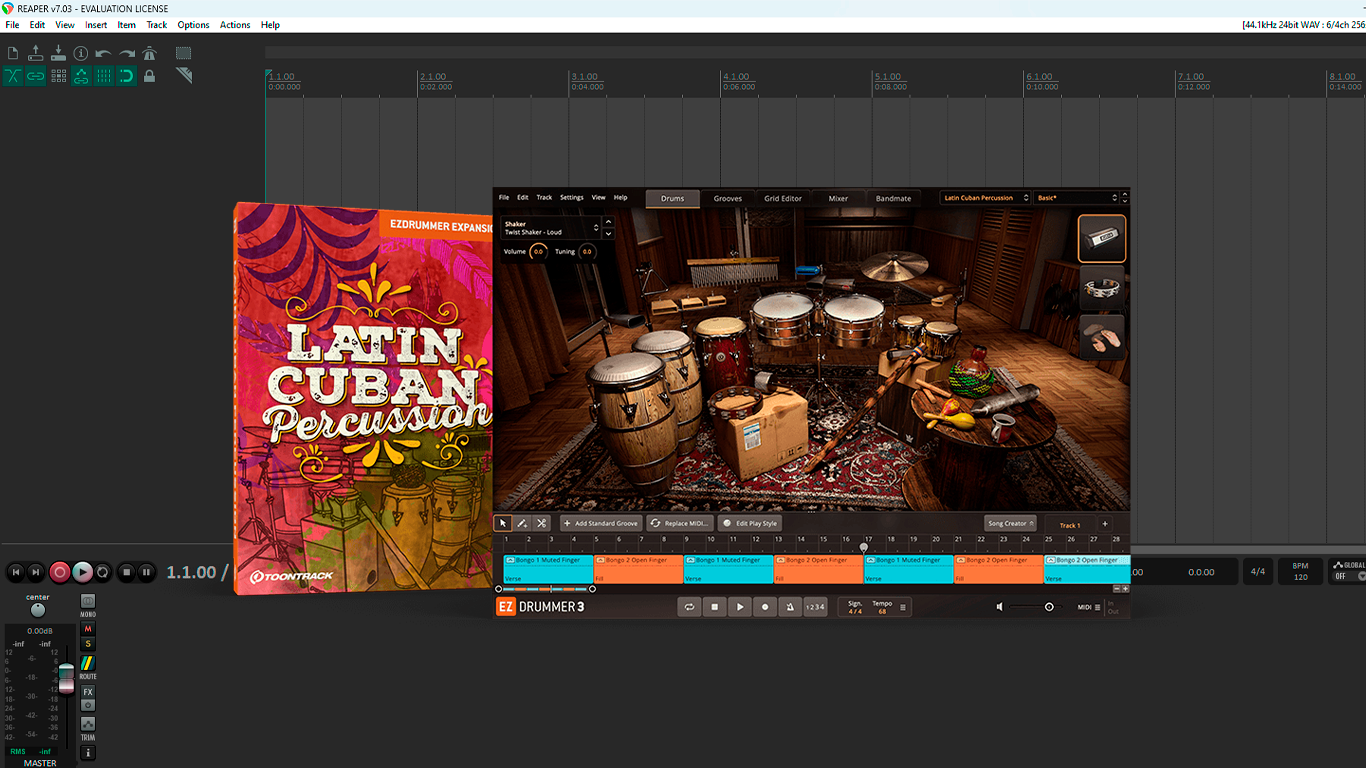This screenshot has width=1366, height=768.
Task: Open the REAPER Options menu
Action: point(193,25)
